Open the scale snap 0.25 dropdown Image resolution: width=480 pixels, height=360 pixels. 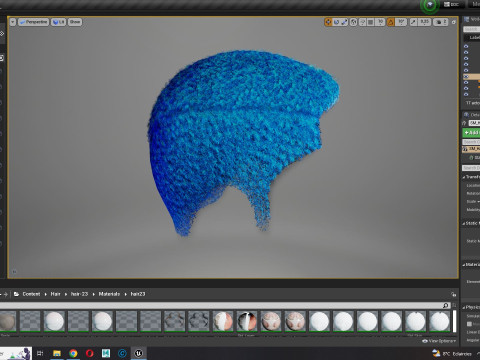[x=424, y=22]
